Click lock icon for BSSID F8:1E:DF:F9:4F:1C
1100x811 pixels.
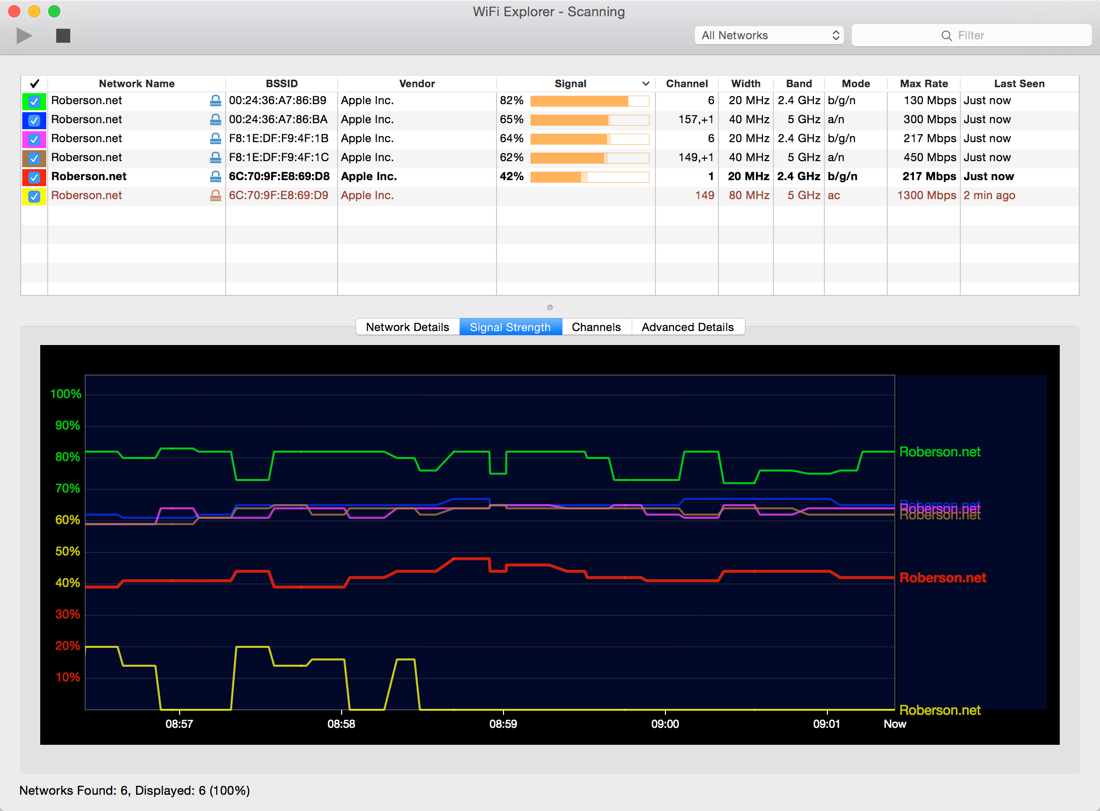click(215, 158)
